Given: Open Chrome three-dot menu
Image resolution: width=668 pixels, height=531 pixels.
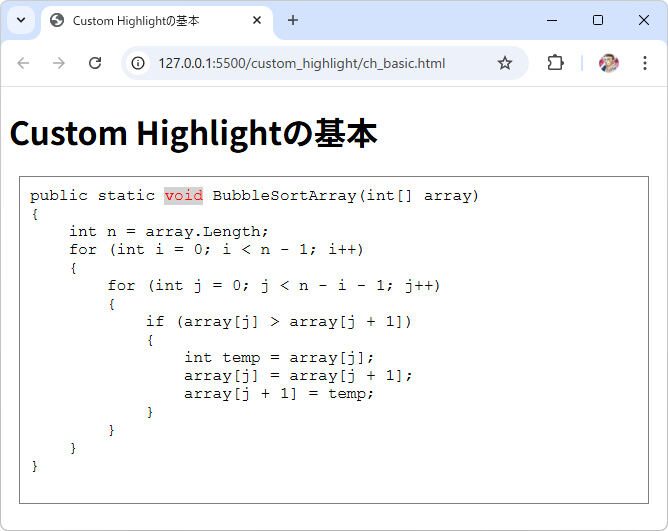Looking at the screenshot, I should click(645, 63).
